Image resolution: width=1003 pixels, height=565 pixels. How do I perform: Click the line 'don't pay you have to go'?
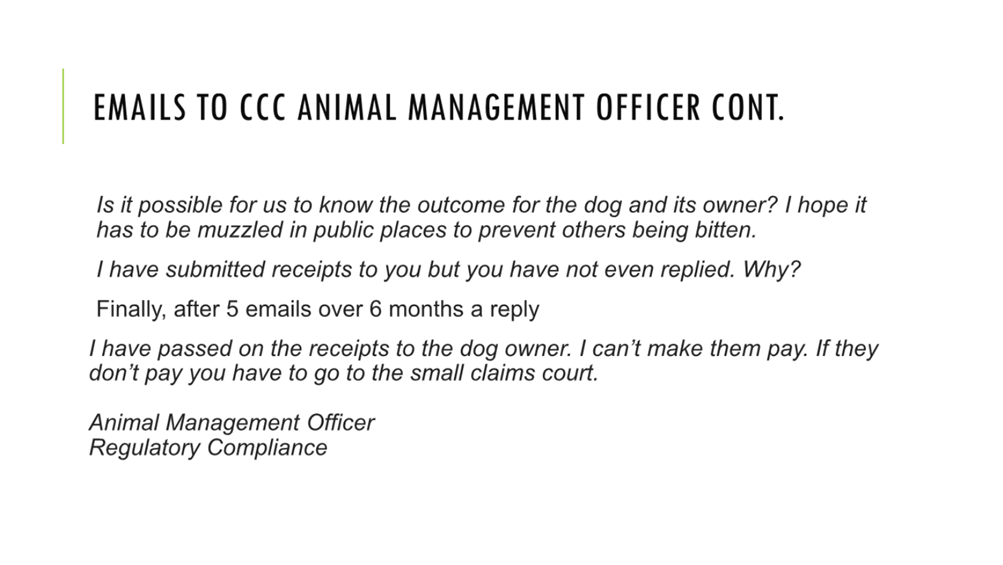tap(344, 373)
